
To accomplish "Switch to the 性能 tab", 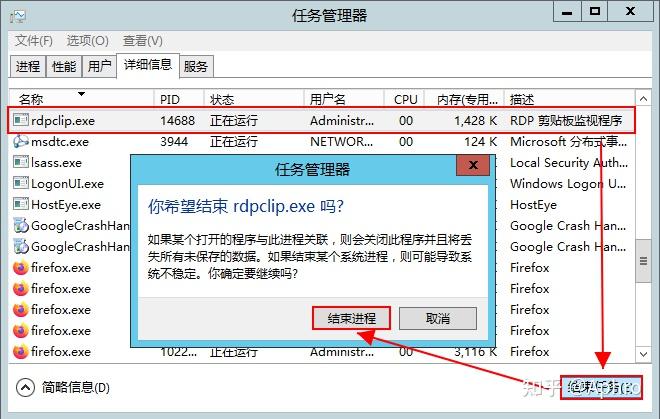I will pos(64,66).
